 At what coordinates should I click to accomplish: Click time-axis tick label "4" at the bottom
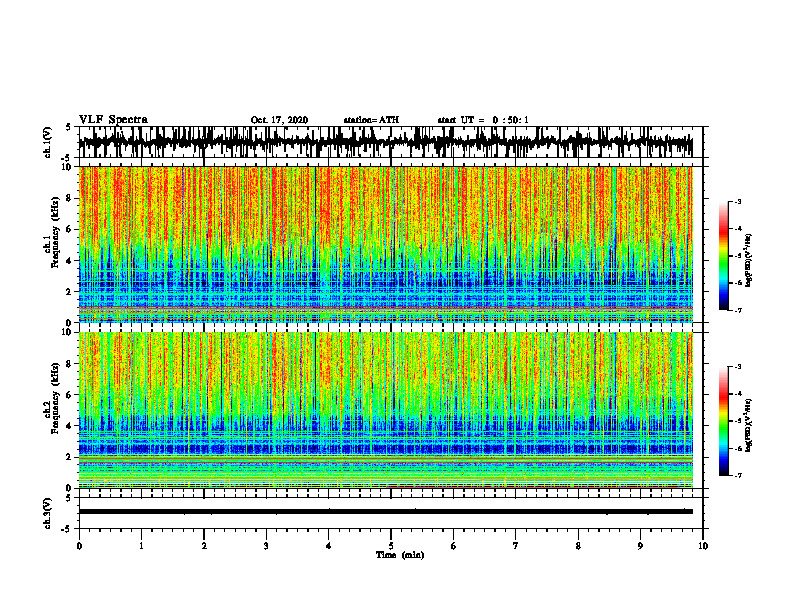(329, 546)
